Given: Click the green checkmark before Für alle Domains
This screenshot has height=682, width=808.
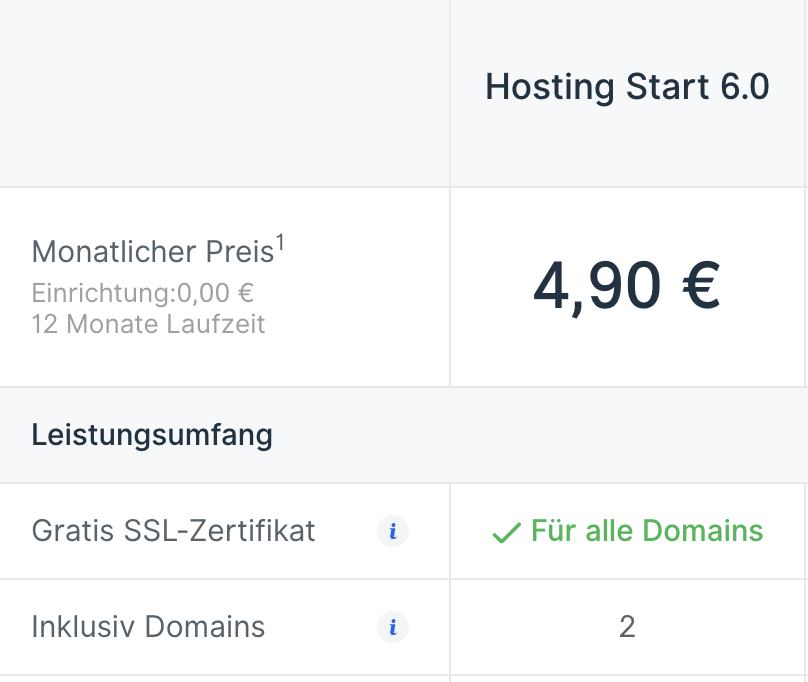Looking at the screenshot, I should pyautogui.click(x=506, y=533).
